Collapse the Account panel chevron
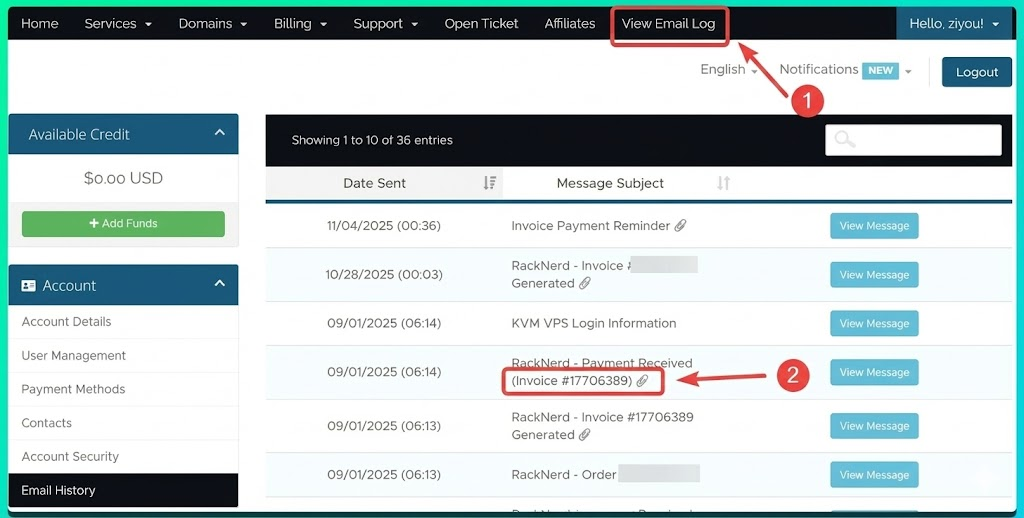This screenshot has height=518, width=1024. [219, 285]
